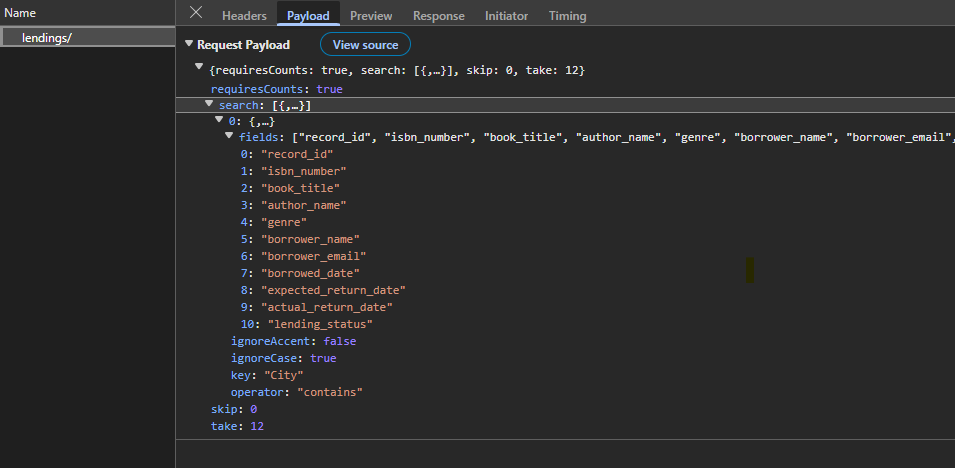The height and width of the screenshot is (468, 955).
Task: Click the Request Payload heading text
Action: click(x=244, y=44)
